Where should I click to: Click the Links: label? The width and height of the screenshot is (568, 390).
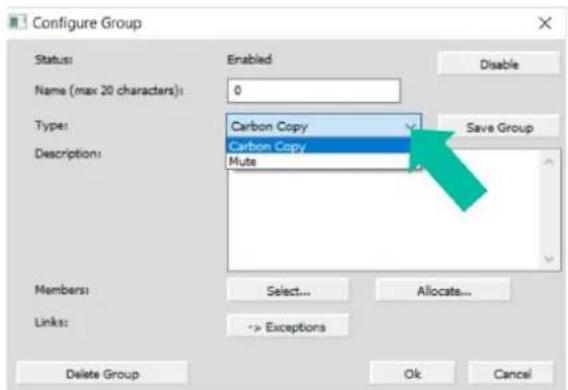click(51, 322)
